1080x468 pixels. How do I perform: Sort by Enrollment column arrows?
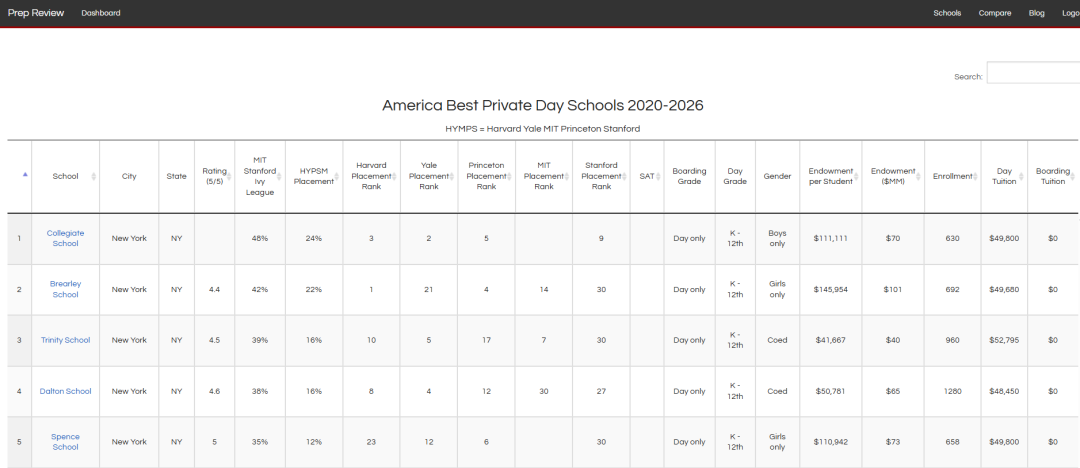click(975, 176)
